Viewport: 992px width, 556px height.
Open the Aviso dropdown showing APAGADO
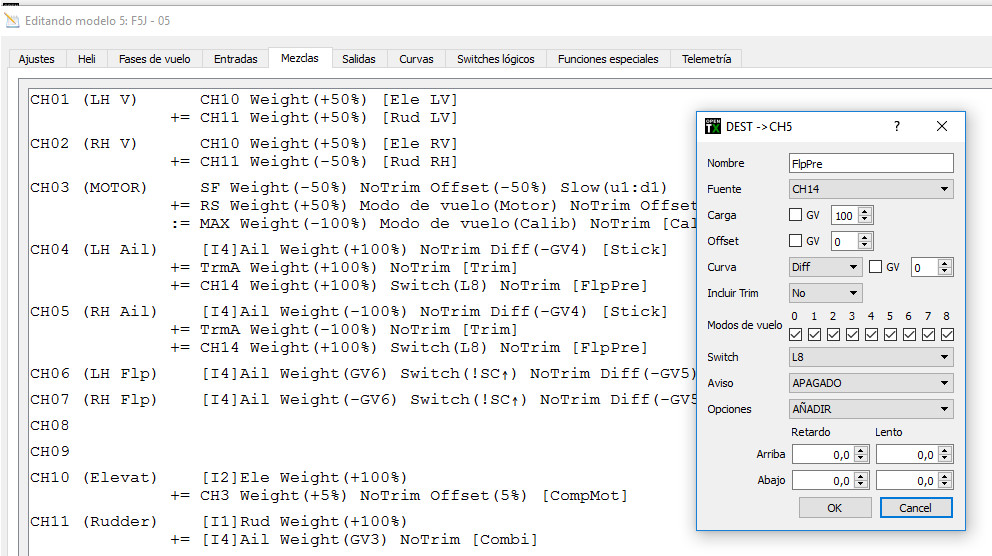tap(871, 383)
